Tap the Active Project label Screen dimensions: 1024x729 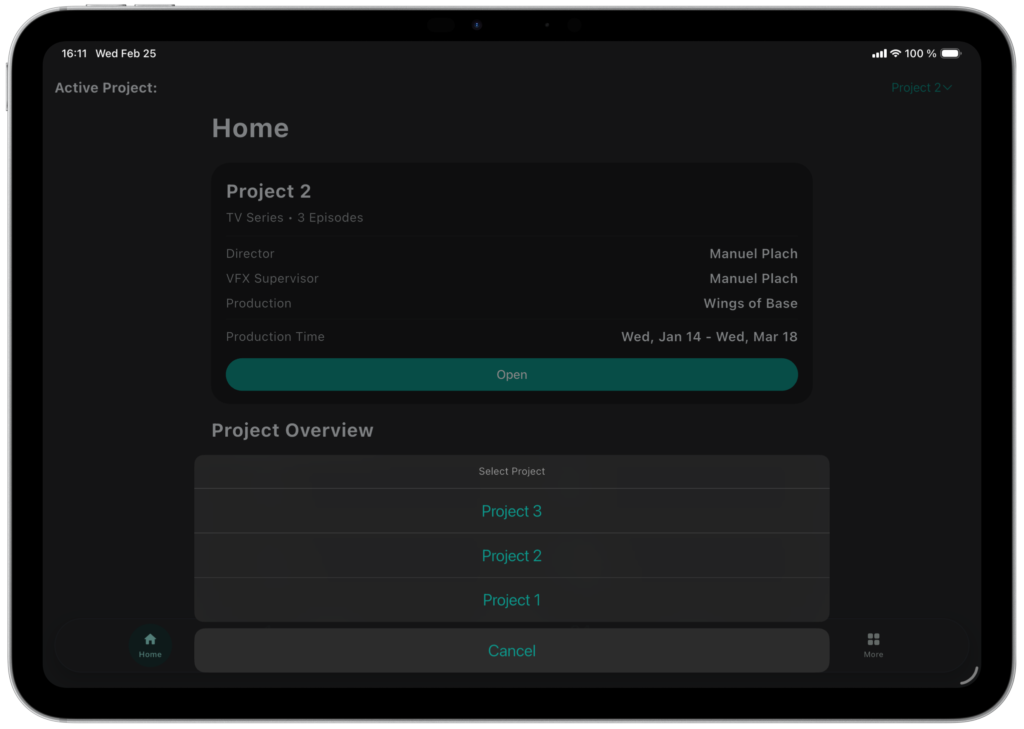(105, 88)
